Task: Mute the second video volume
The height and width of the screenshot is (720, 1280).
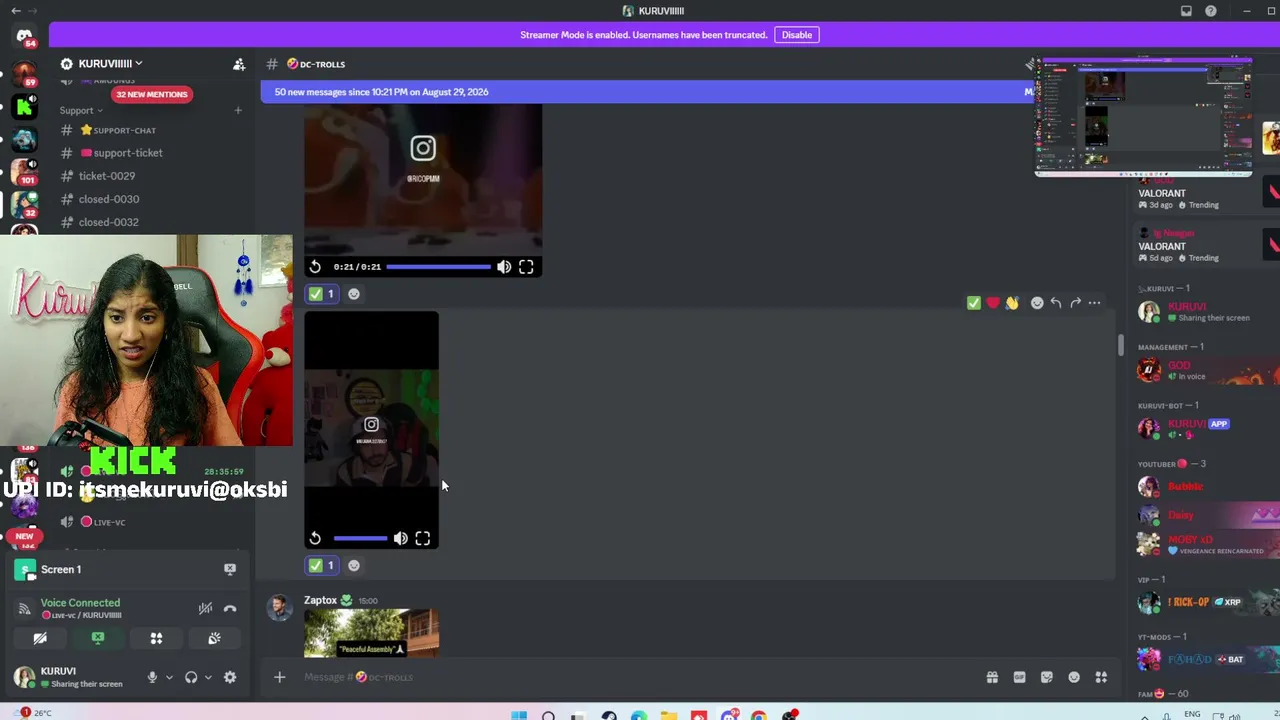Action: click(x=400, y=538)
